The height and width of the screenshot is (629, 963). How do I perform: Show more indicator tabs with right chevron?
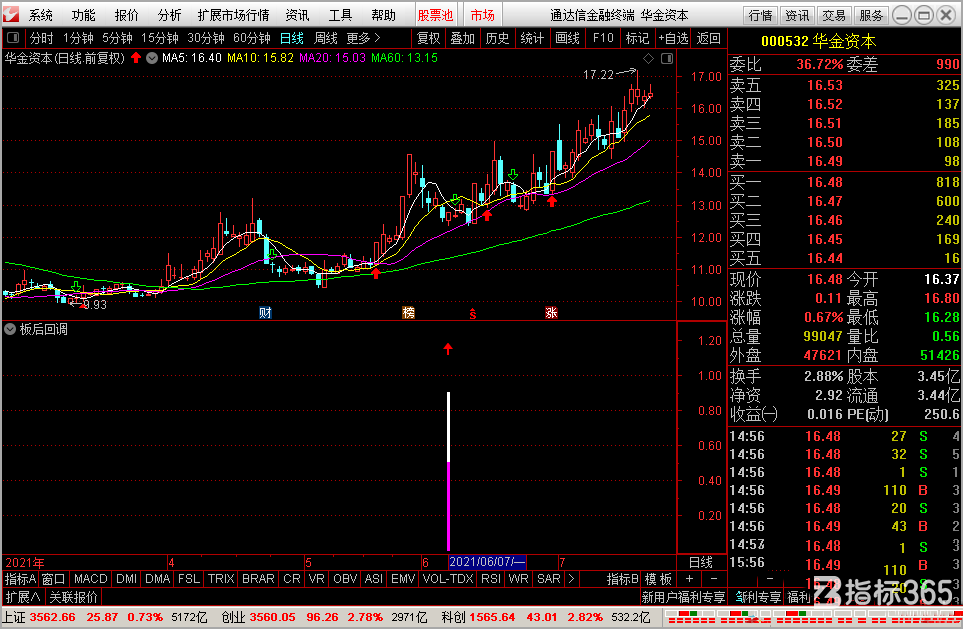(x=571, y=579)
